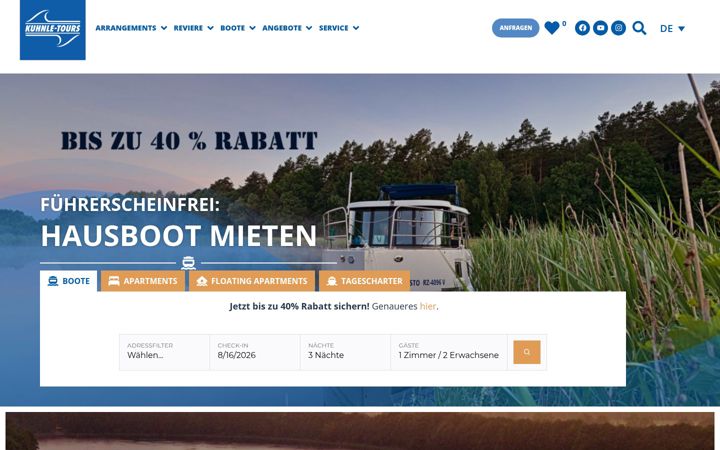
Task: Click the Tagescharter boat icon
Action: [x=332, y=281]
